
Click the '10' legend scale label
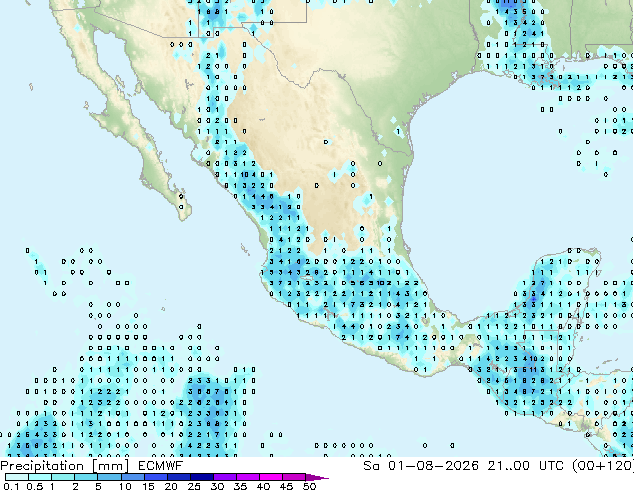click(x=125, y=486)
